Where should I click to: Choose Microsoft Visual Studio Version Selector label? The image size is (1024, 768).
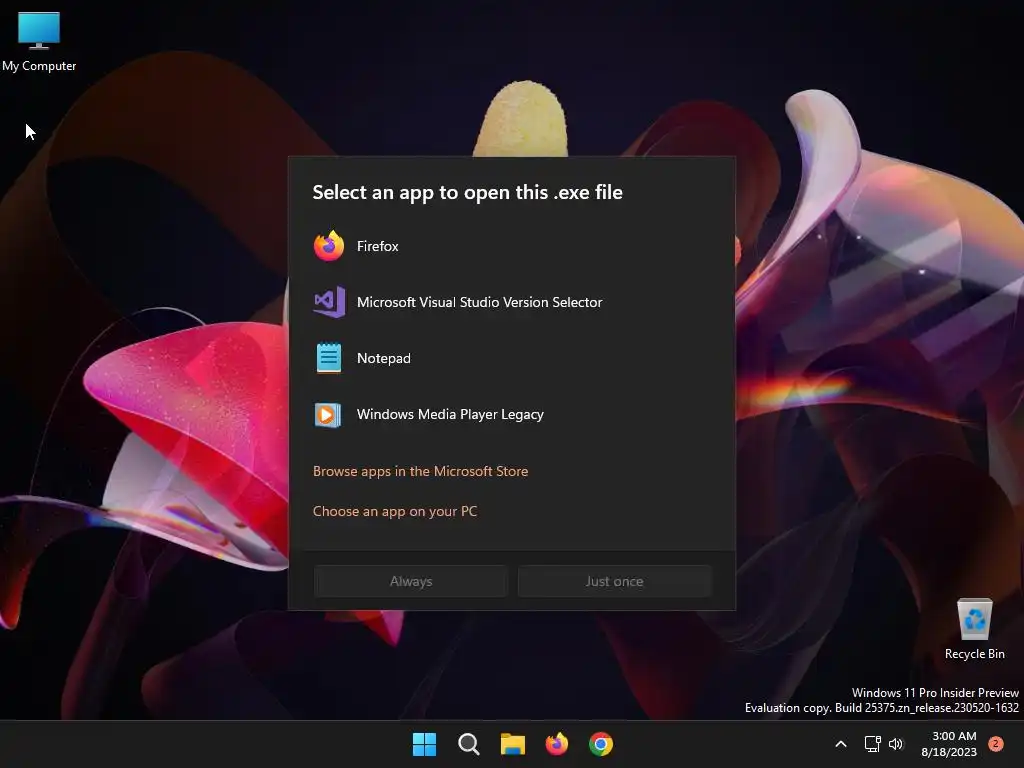pyautogui.click(x=479, y=302)
